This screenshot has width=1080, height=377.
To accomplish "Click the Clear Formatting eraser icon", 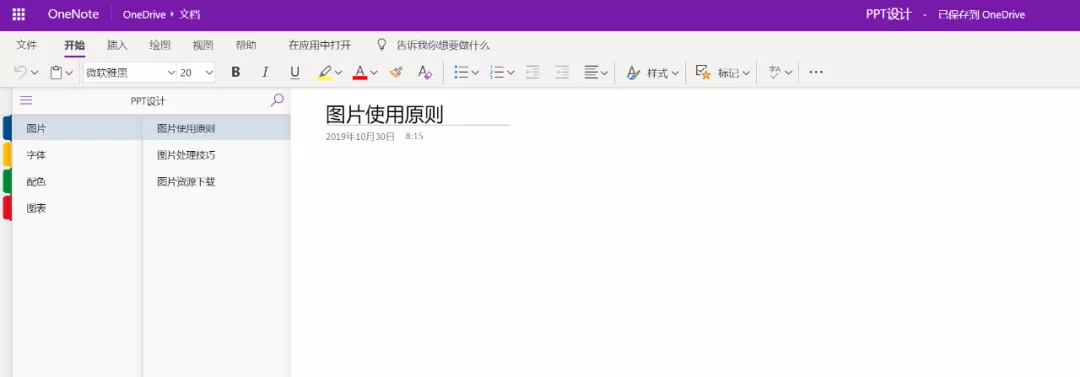I will [425, 72].
